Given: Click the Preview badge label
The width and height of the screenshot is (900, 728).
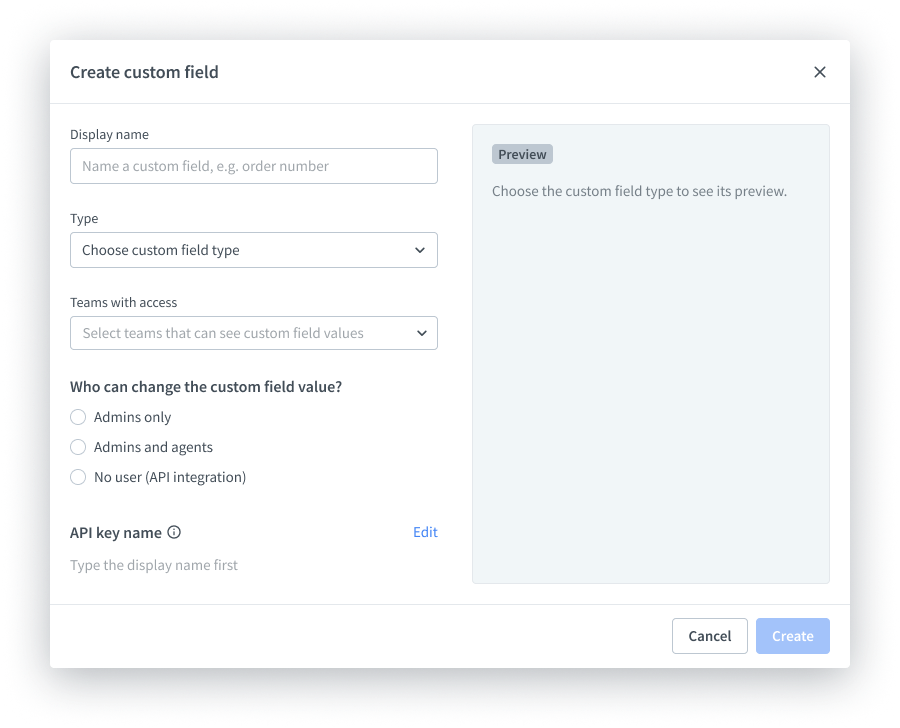Looking at the screenshot, I should click(522, 154).
